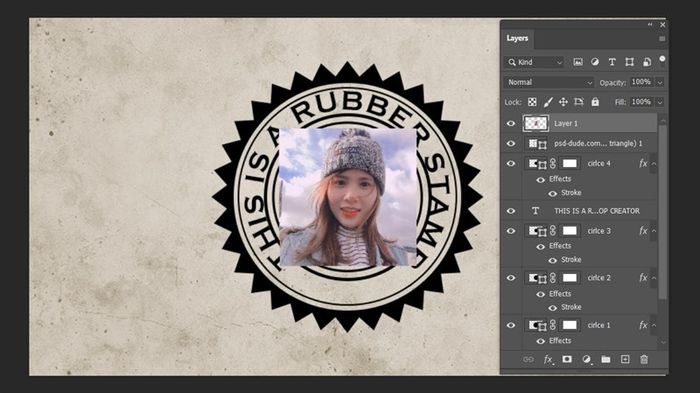Close the Layers panel X button
Image resolution: width=700 pixels, height=393 pixels.
(662, 25)
